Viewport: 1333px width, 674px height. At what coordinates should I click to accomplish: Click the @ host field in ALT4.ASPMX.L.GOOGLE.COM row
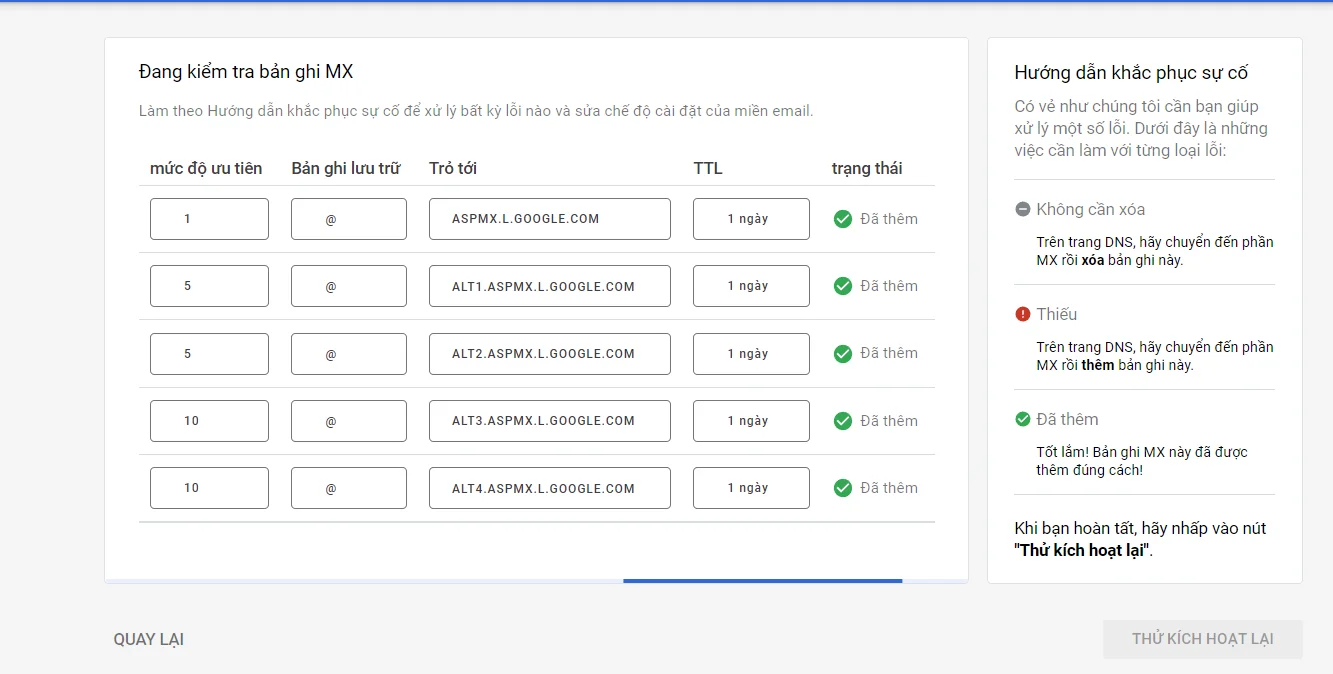point(349,488)
